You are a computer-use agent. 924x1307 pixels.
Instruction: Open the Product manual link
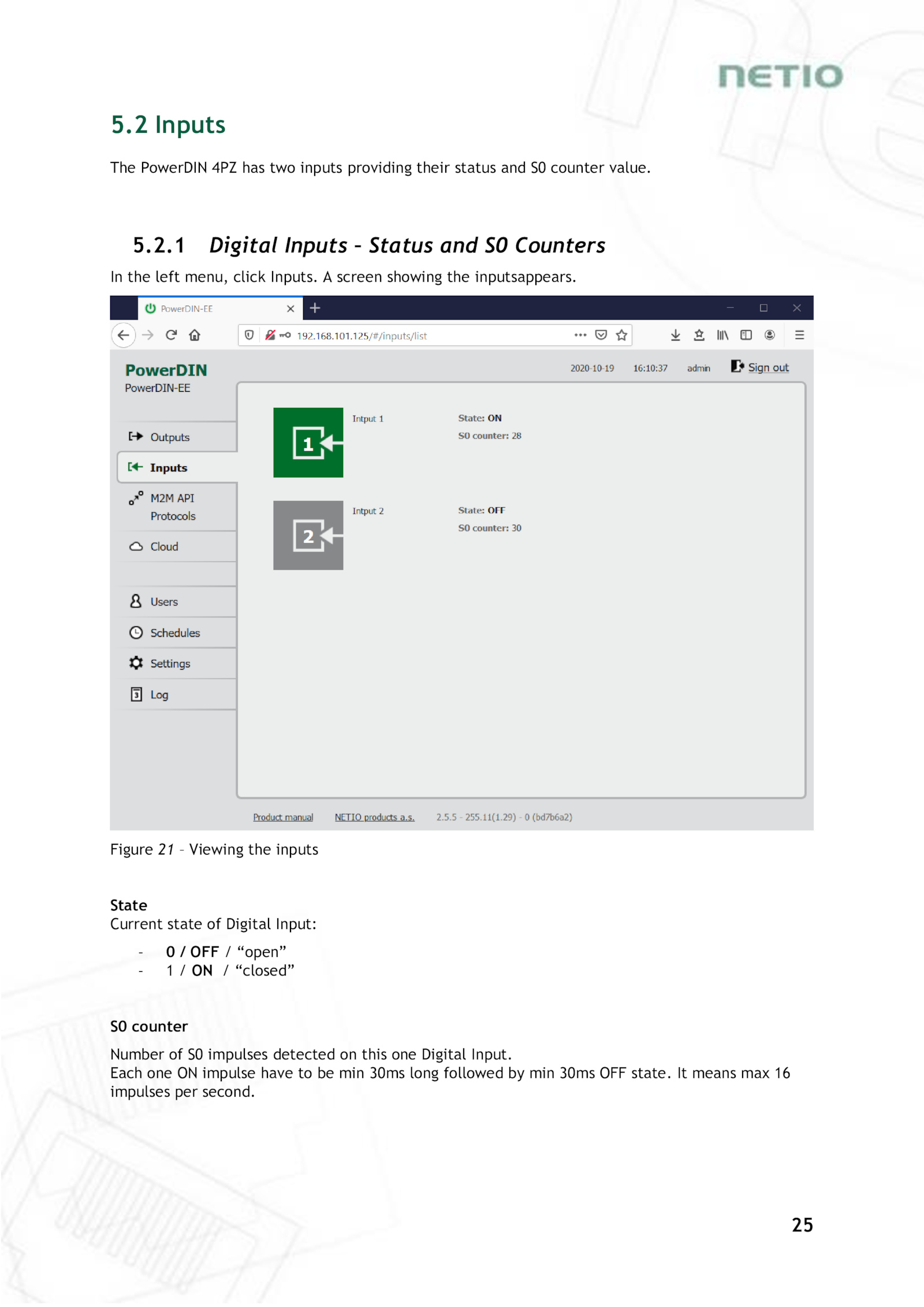pyautogui.click(x=283, y=817)
